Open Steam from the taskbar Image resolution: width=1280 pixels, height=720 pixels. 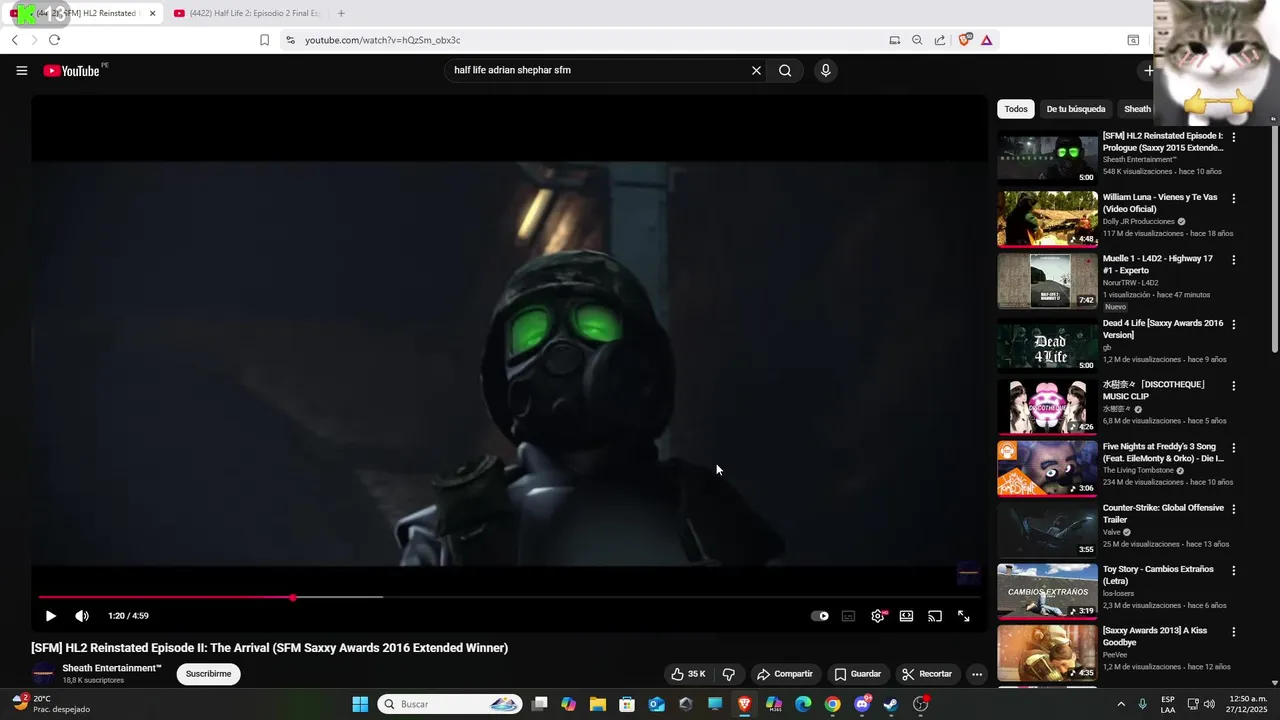coord(891,704)
